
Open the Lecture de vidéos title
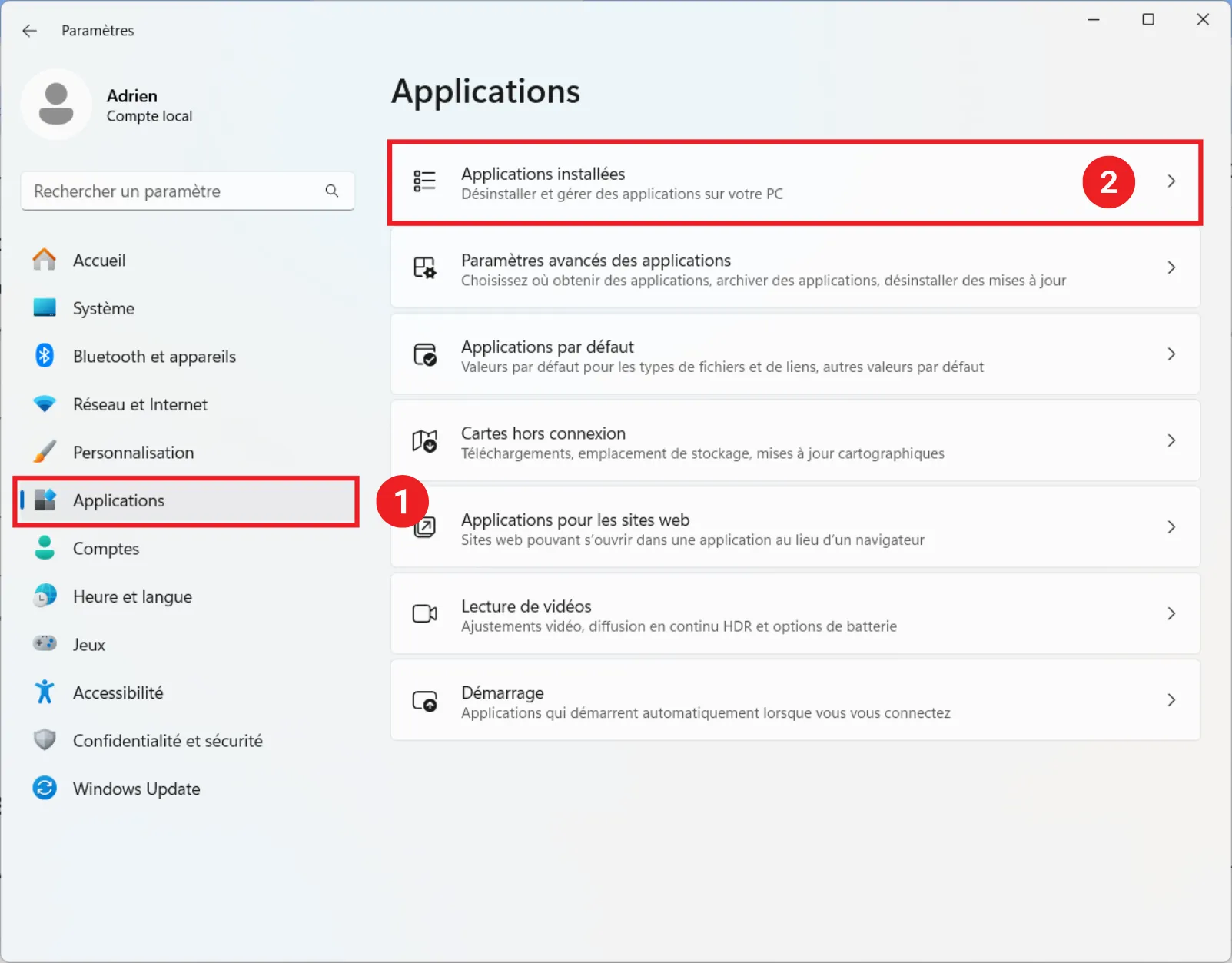526,606
